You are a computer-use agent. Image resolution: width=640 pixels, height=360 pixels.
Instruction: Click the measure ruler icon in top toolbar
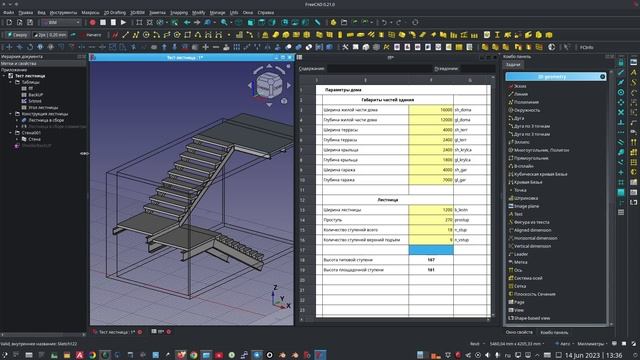(x=317, y=22)
